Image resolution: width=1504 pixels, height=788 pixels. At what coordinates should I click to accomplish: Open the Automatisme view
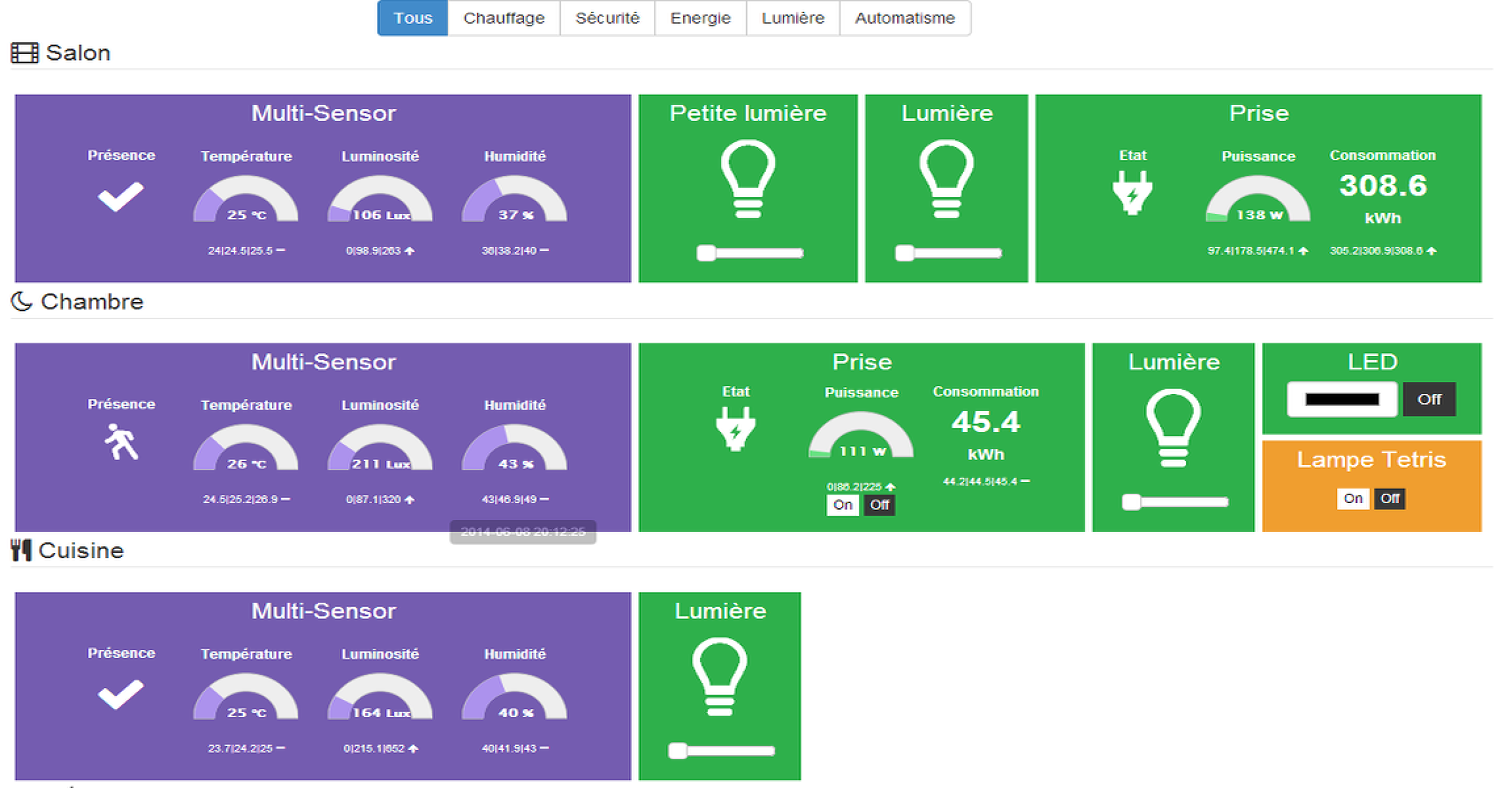[x=905, y=18]
